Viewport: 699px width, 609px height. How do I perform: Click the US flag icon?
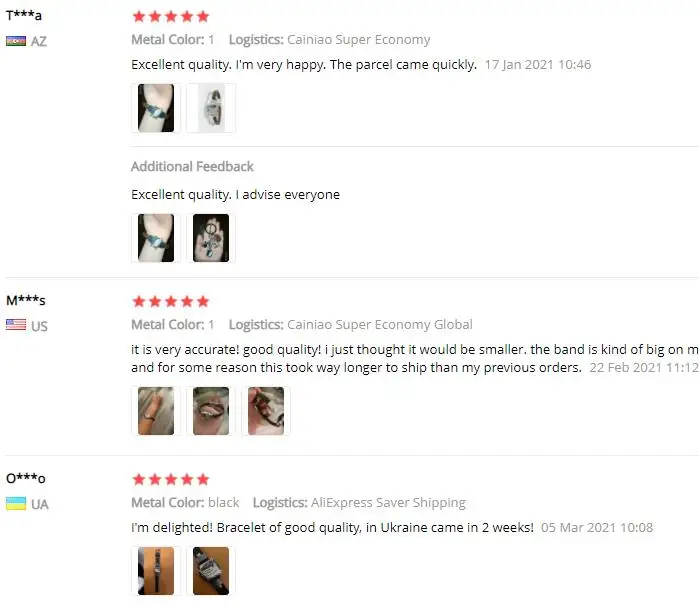(16, 325)
